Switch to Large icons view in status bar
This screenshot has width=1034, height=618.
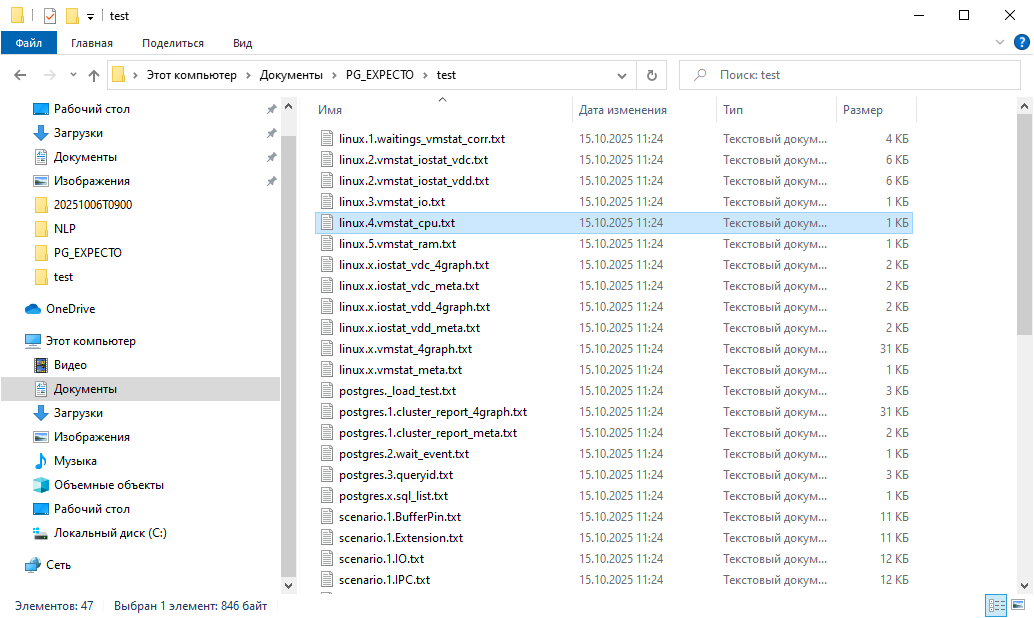1018,605
